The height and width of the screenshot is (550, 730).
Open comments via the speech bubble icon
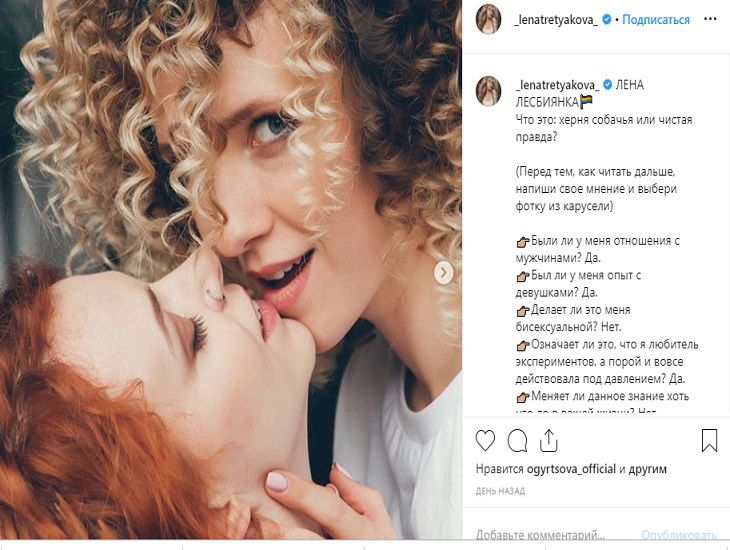517,440
